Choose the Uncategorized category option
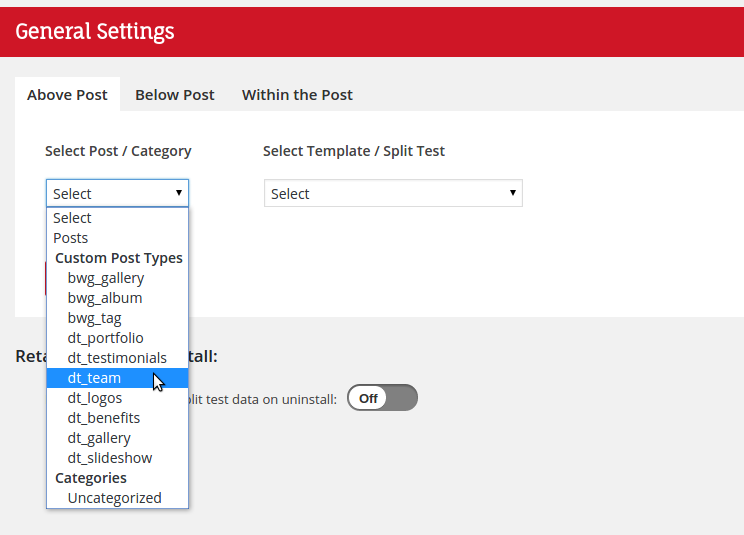 (x=117, y=498)
